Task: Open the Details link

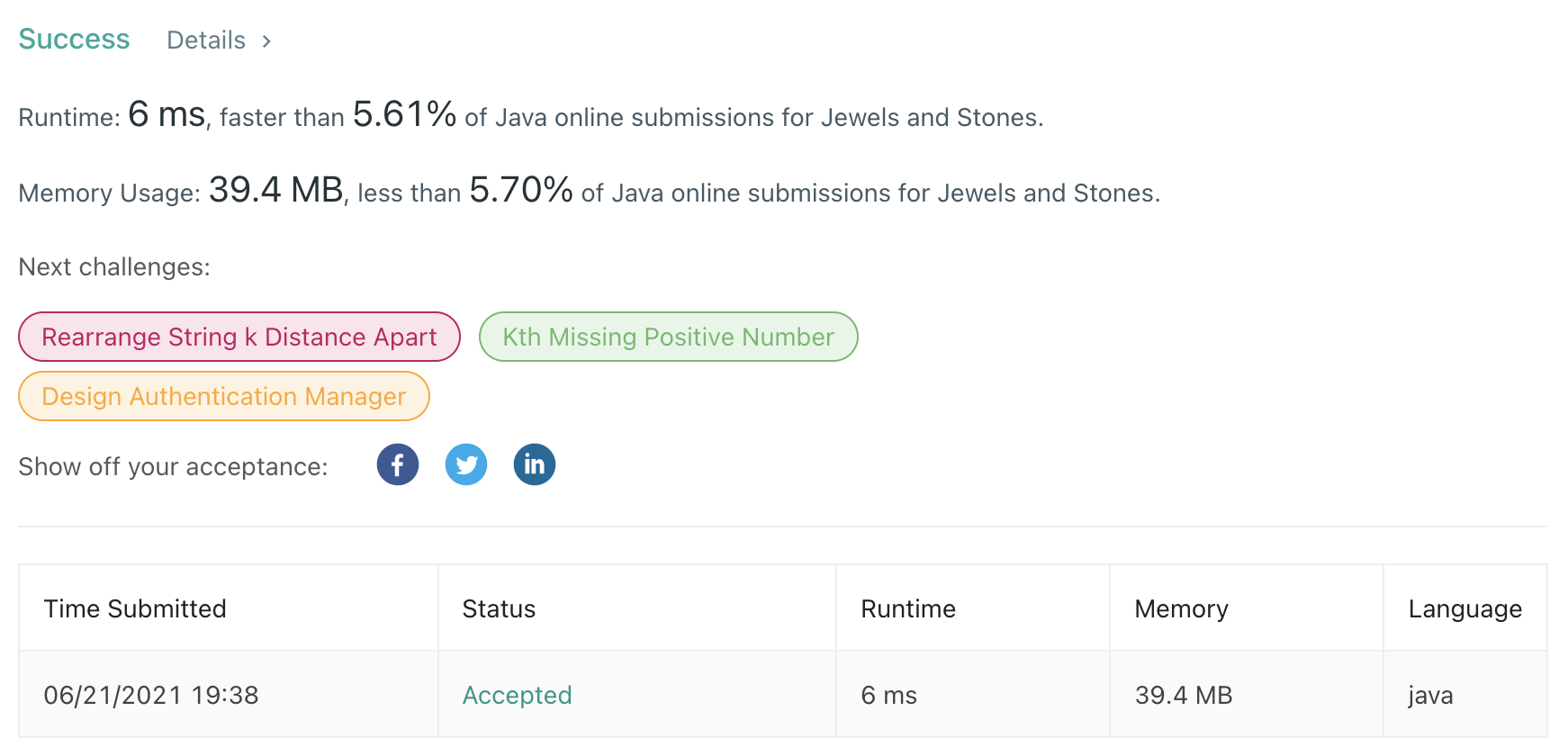Action: pyautogui.click(x=206, y=40)
